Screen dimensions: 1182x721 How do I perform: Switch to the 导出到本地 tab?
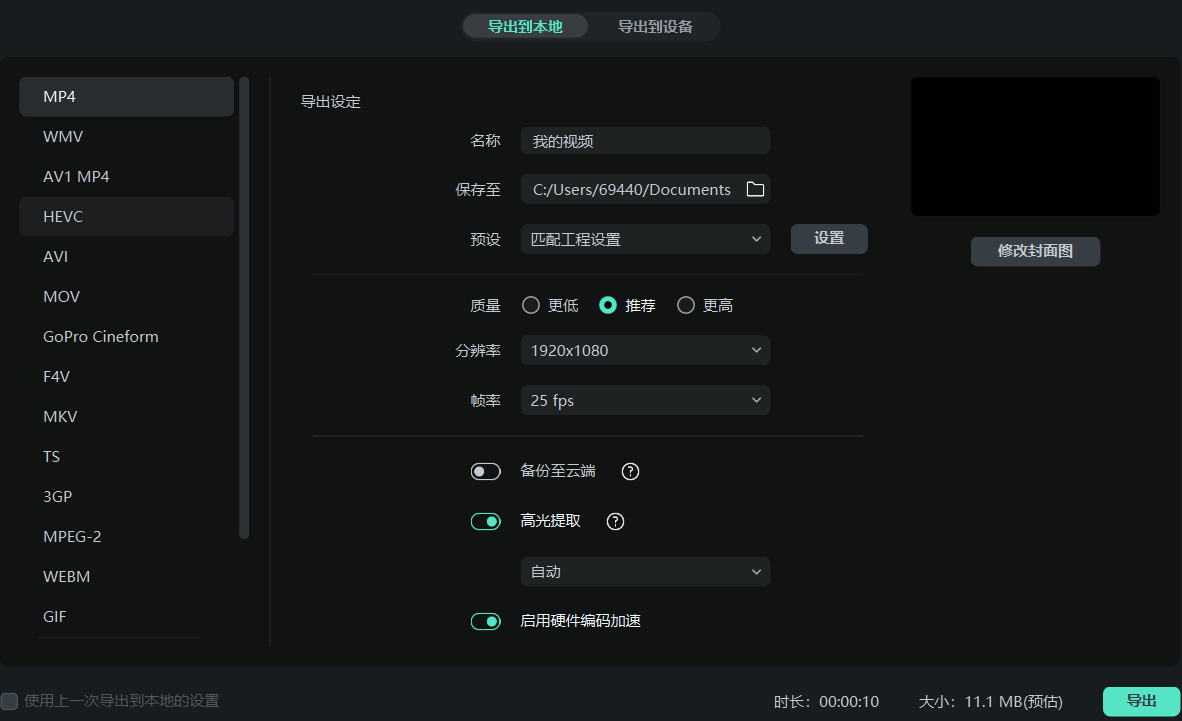[x=525, y=26]
